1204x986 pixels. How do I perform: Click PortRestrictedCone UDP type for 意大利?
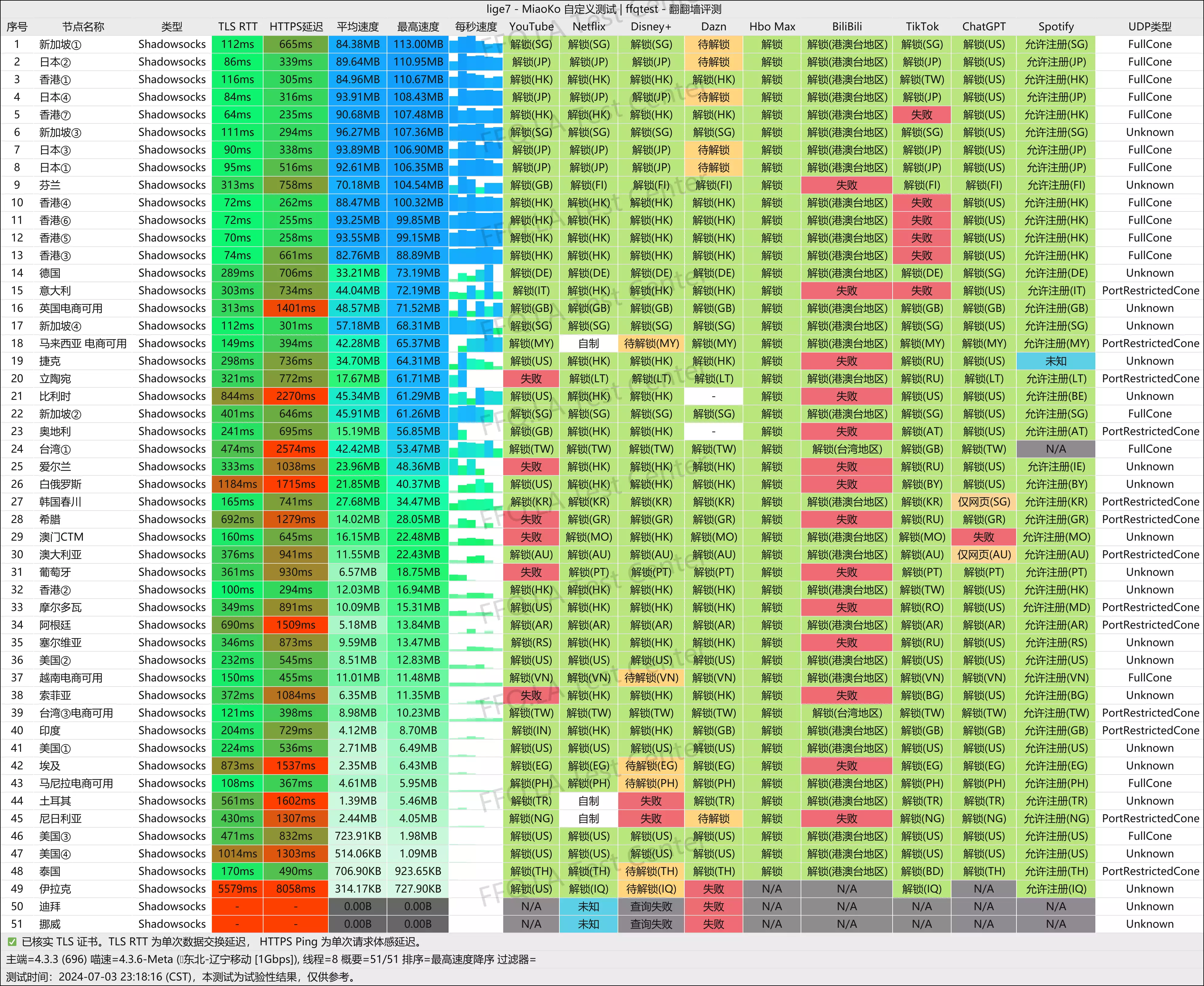1151,291
